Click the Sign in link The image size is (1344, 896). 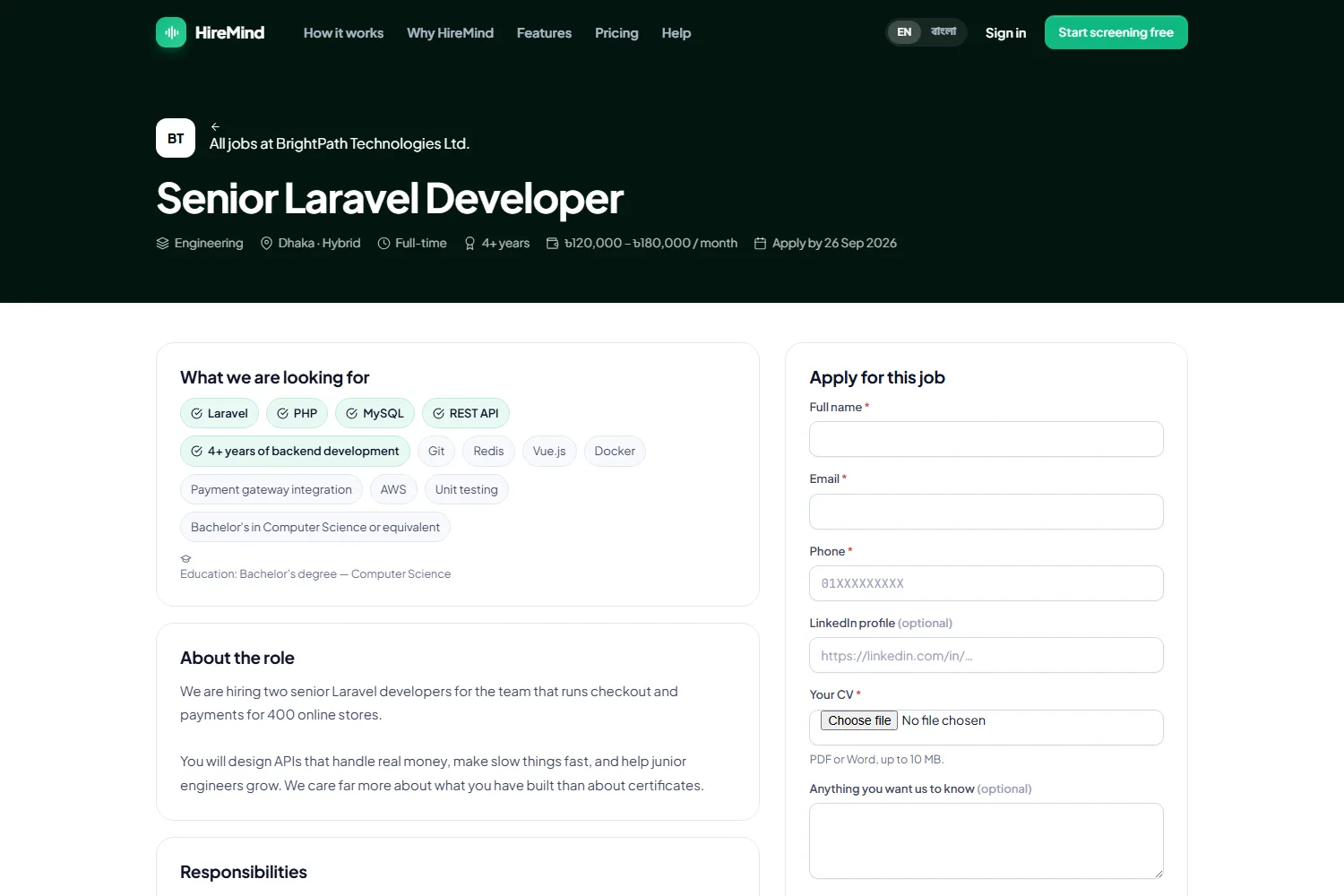pyautogui.click(x=1005, y=33)
